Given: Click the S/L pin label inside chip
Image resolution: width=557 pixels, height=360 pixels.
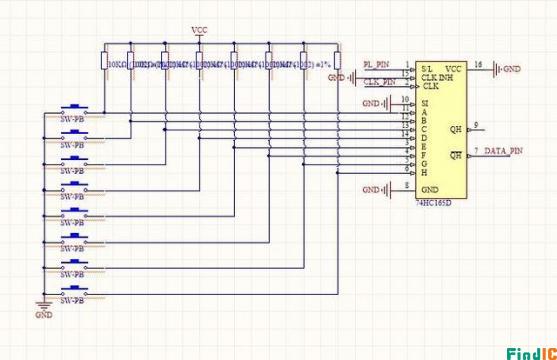Looking at the screenshot, I should pos(427,69).
